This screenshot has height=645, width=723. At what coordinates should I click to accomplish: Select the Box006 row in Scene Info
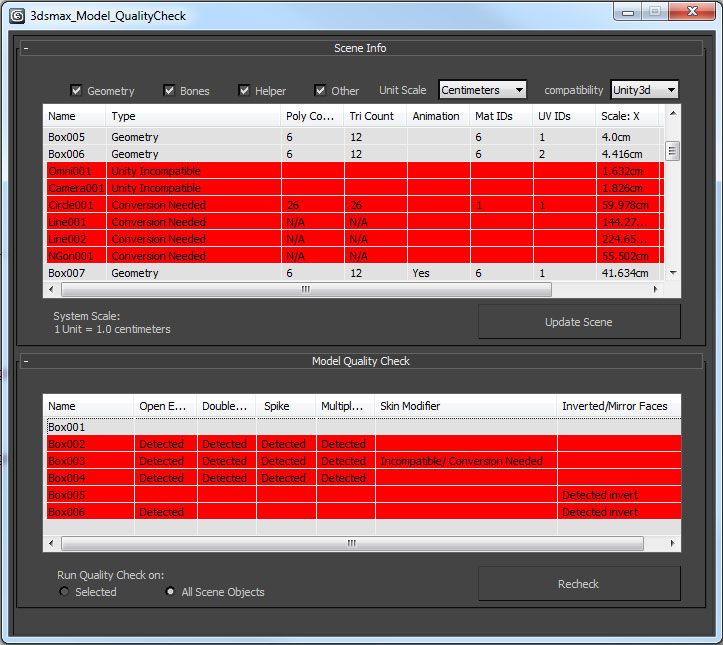point(354,154)
